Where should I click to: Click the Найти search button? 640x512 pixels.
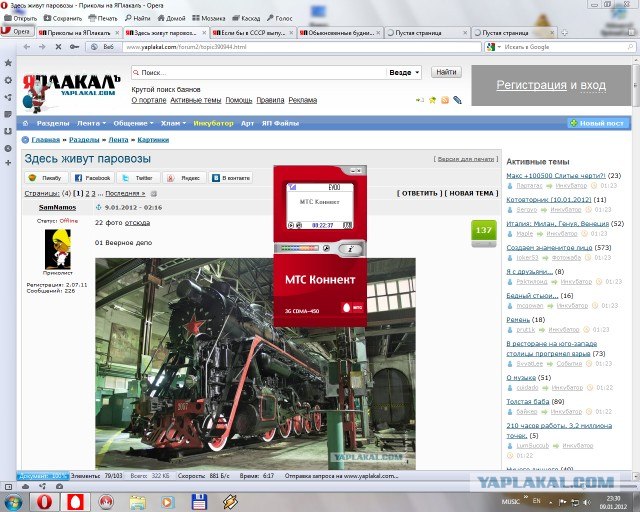tap(446, 73)
